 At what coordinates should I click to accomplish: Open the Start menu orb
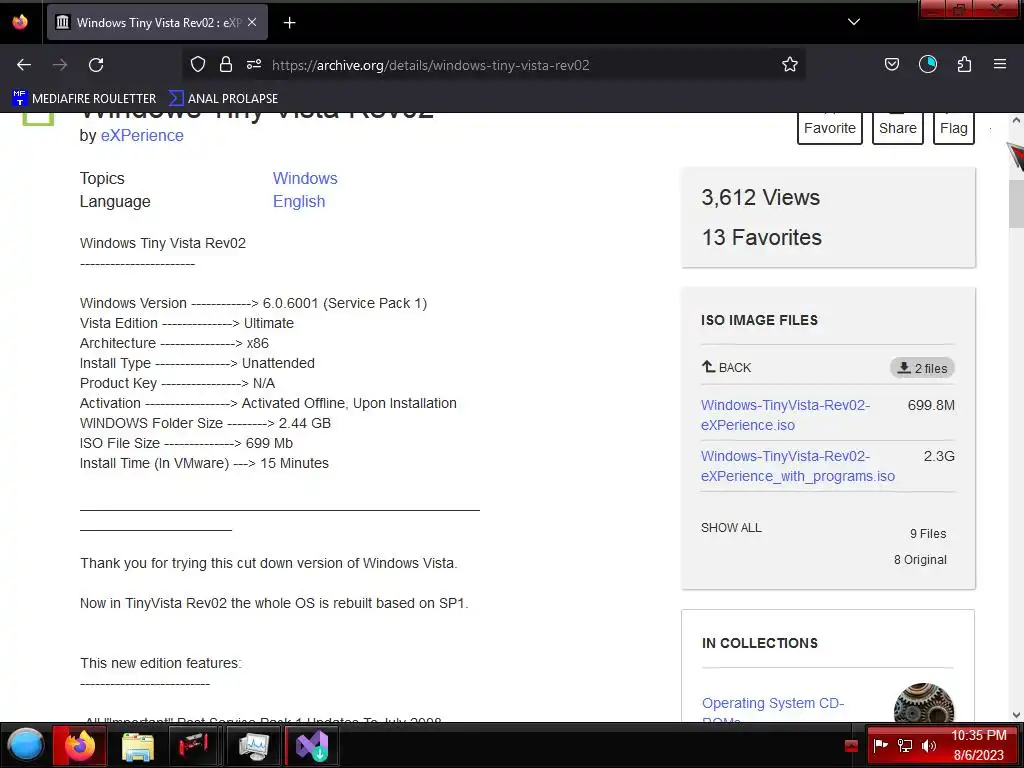click(25, 745)
